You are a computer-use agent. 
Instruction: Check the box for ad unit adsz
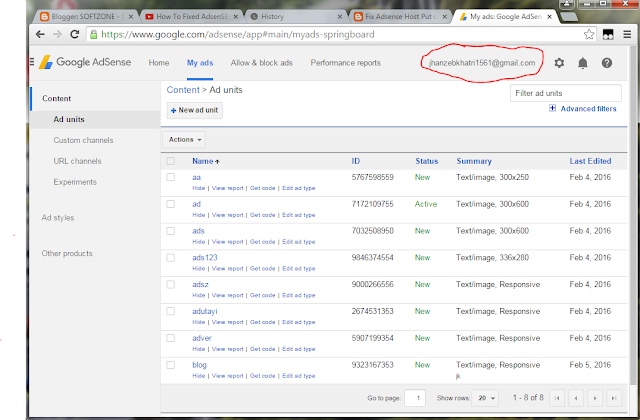click(x=171, y=284)
